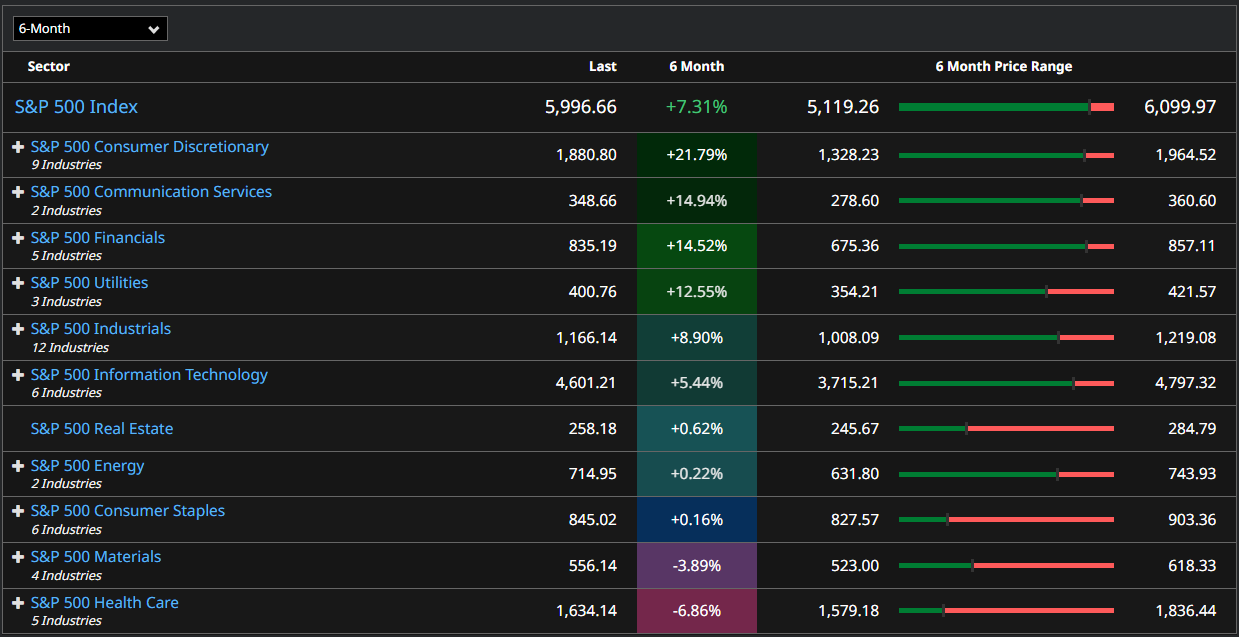
Task: Open S&P 500 Consumer Staples link
Action: (128, 510)
